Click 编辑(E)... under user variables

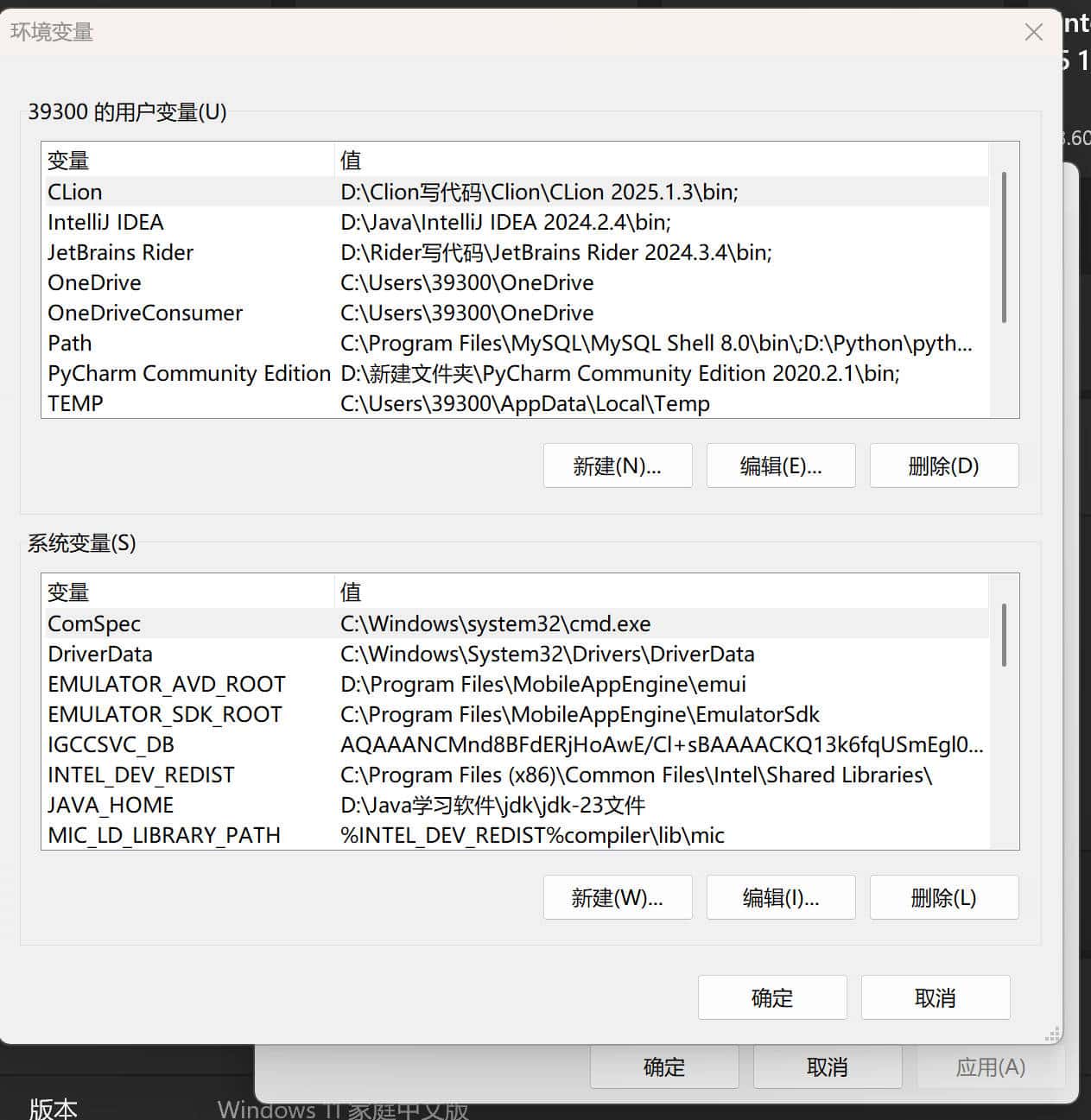click(781, 465)
